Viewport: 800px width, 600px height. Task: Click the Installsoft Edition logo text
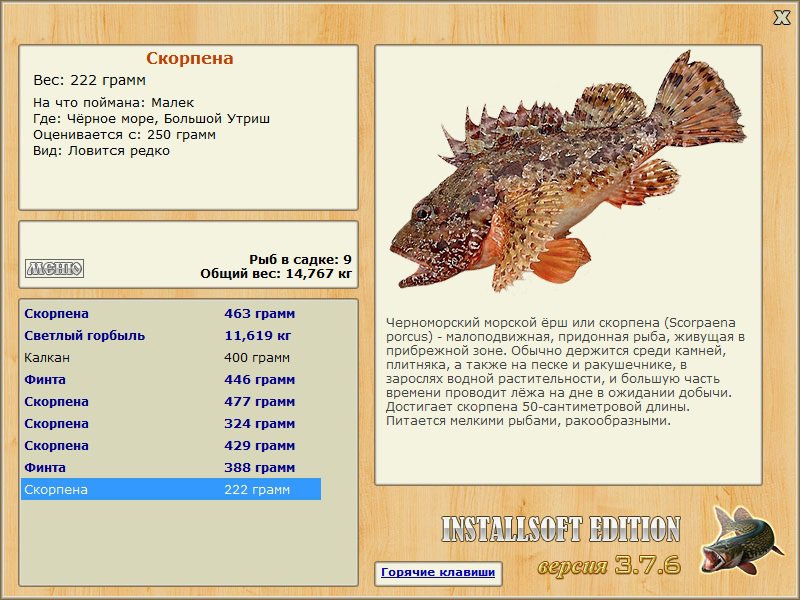coord(561,529)
